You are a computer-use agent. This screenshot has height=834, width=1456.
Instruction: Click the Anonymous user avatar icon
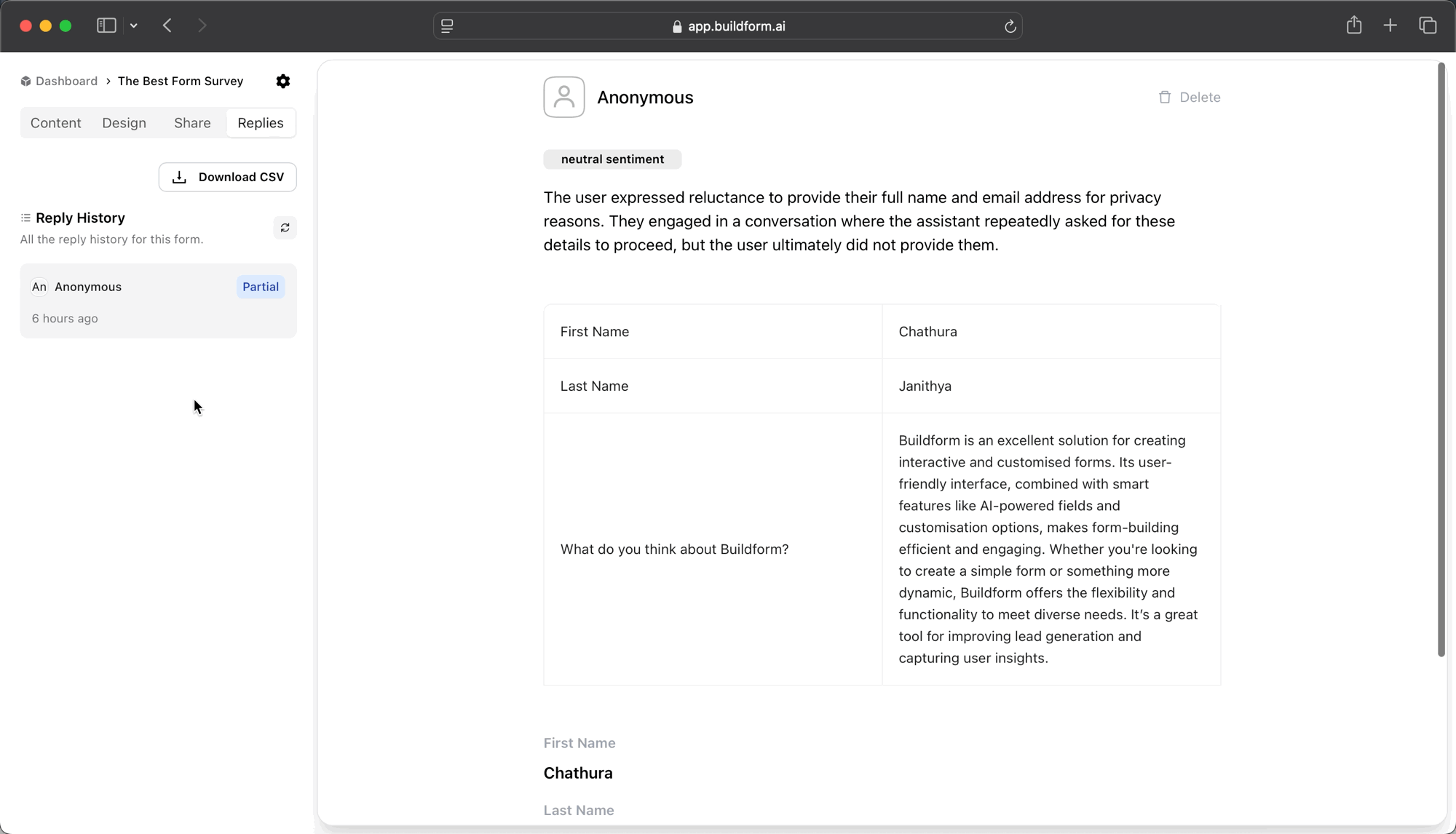click(564, 97)
